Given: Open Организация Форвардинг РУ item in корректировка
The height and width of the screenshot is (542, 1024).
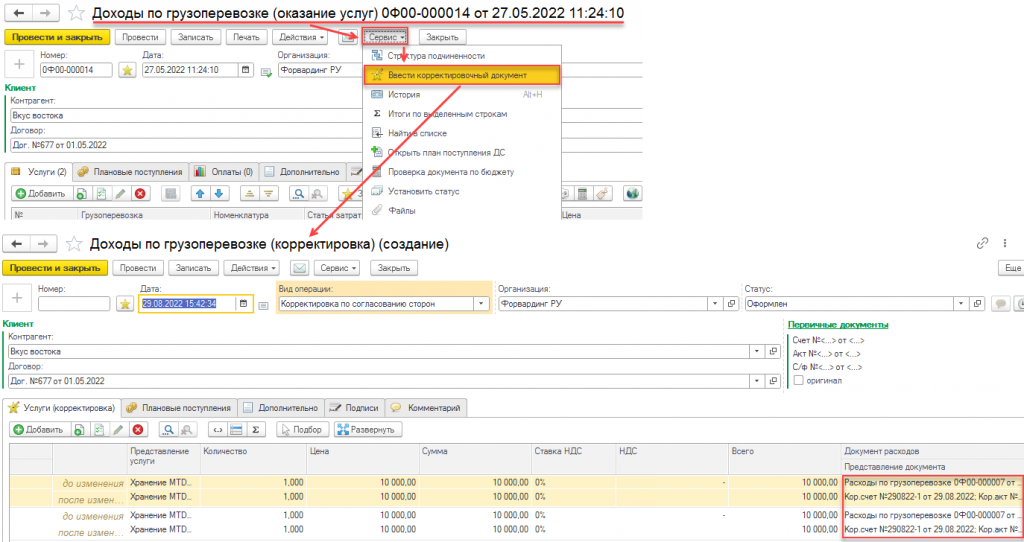Looking at the screenshot, I should pyautogui.click(x=731, y=304).
